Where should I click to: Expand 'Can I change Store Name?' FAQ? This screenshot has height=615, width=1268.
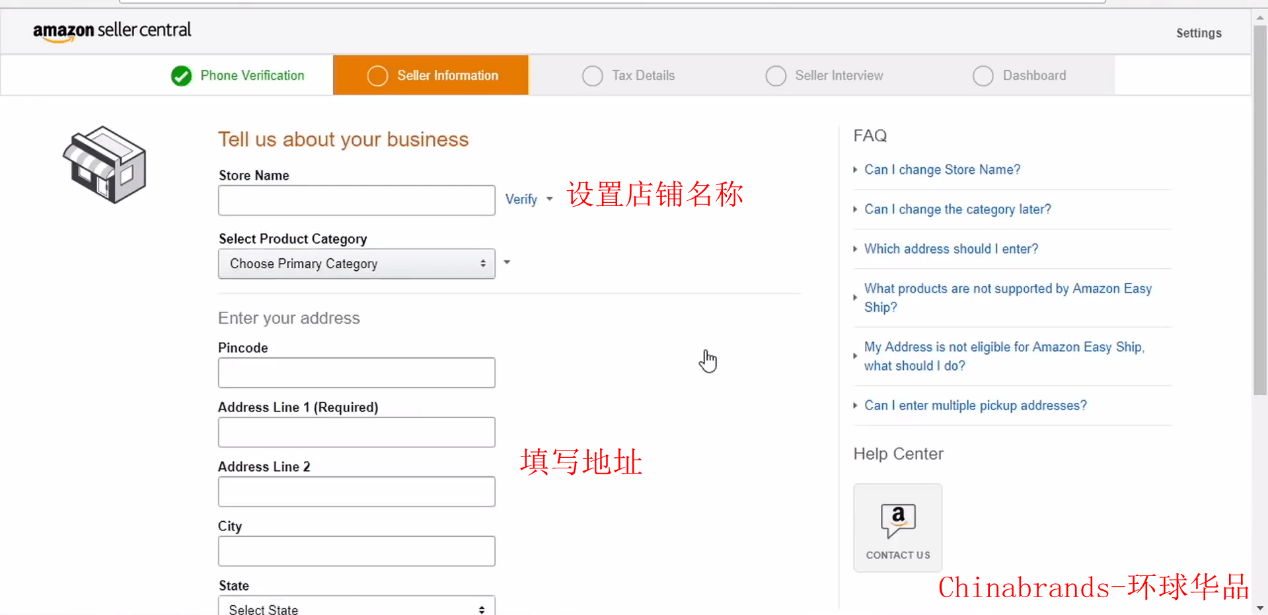tap(942, 170)
